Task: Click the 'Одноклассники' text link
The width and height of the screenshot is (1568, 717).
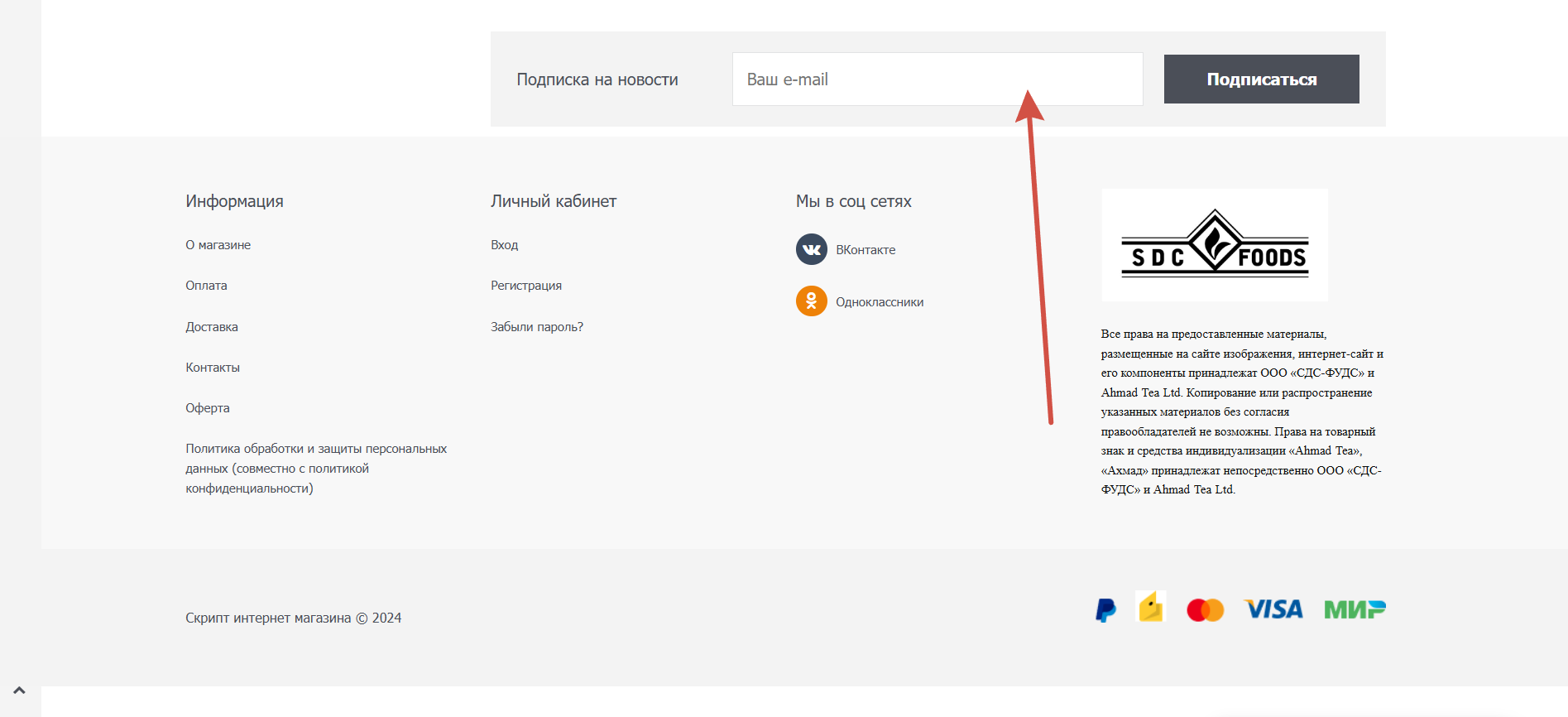Action: tap(880, 302)
